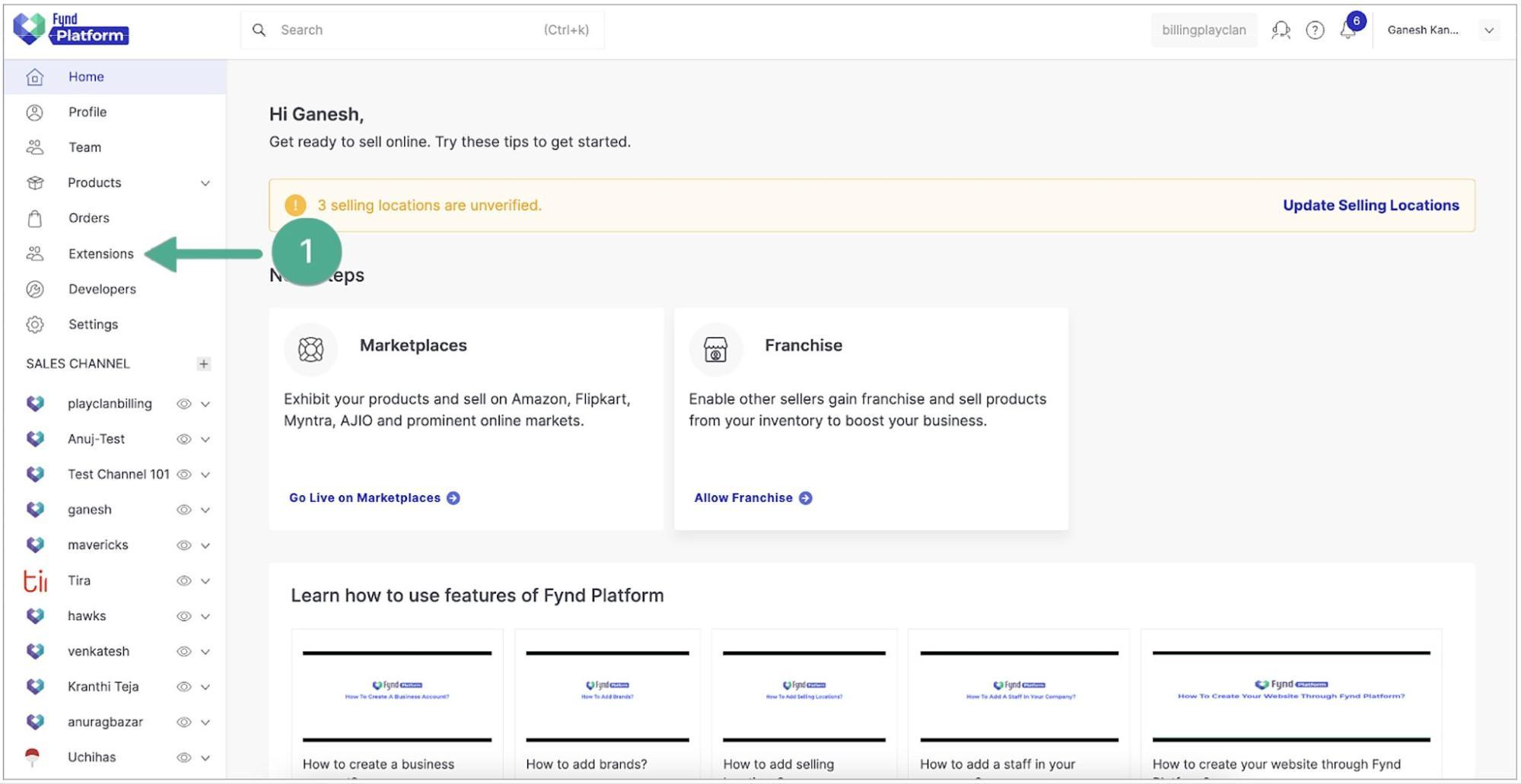Click the billingplaycan company button
Image resolution: width=1521 pixels, height=784 pixels.
click(x=1204, y=30)
